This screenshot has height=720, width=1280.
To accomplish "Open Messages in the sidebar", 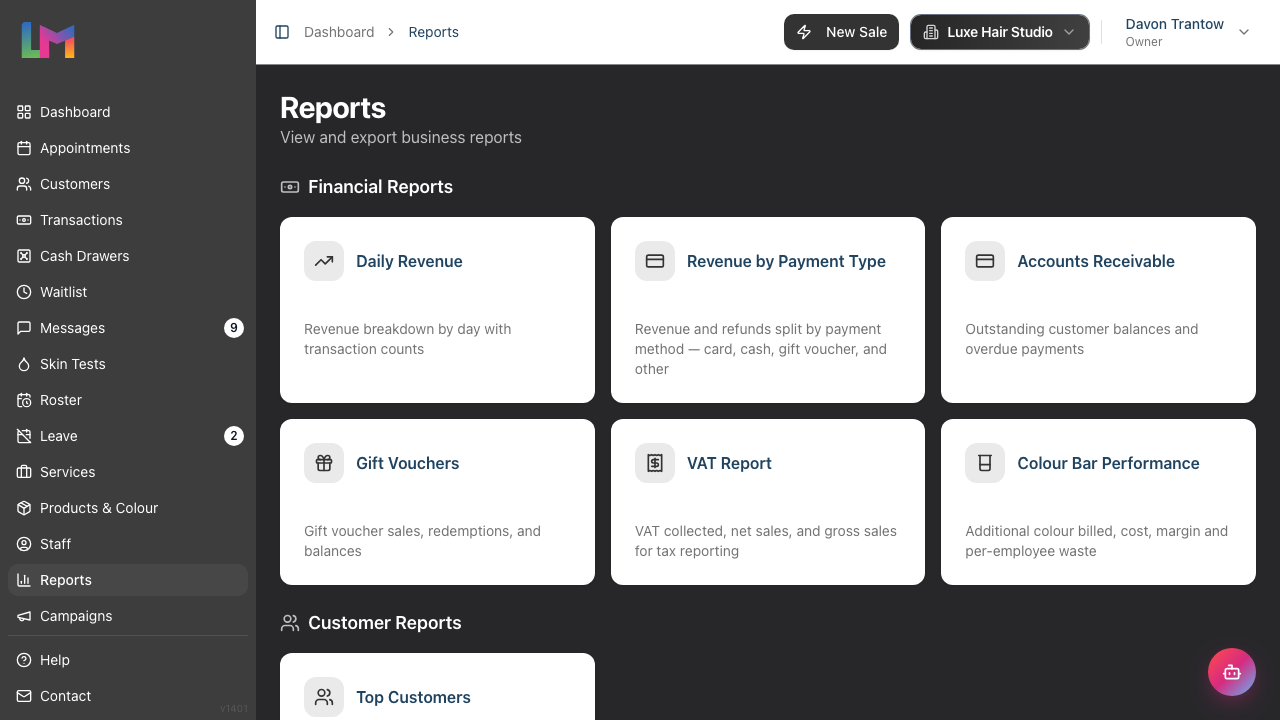I will 128,328.
